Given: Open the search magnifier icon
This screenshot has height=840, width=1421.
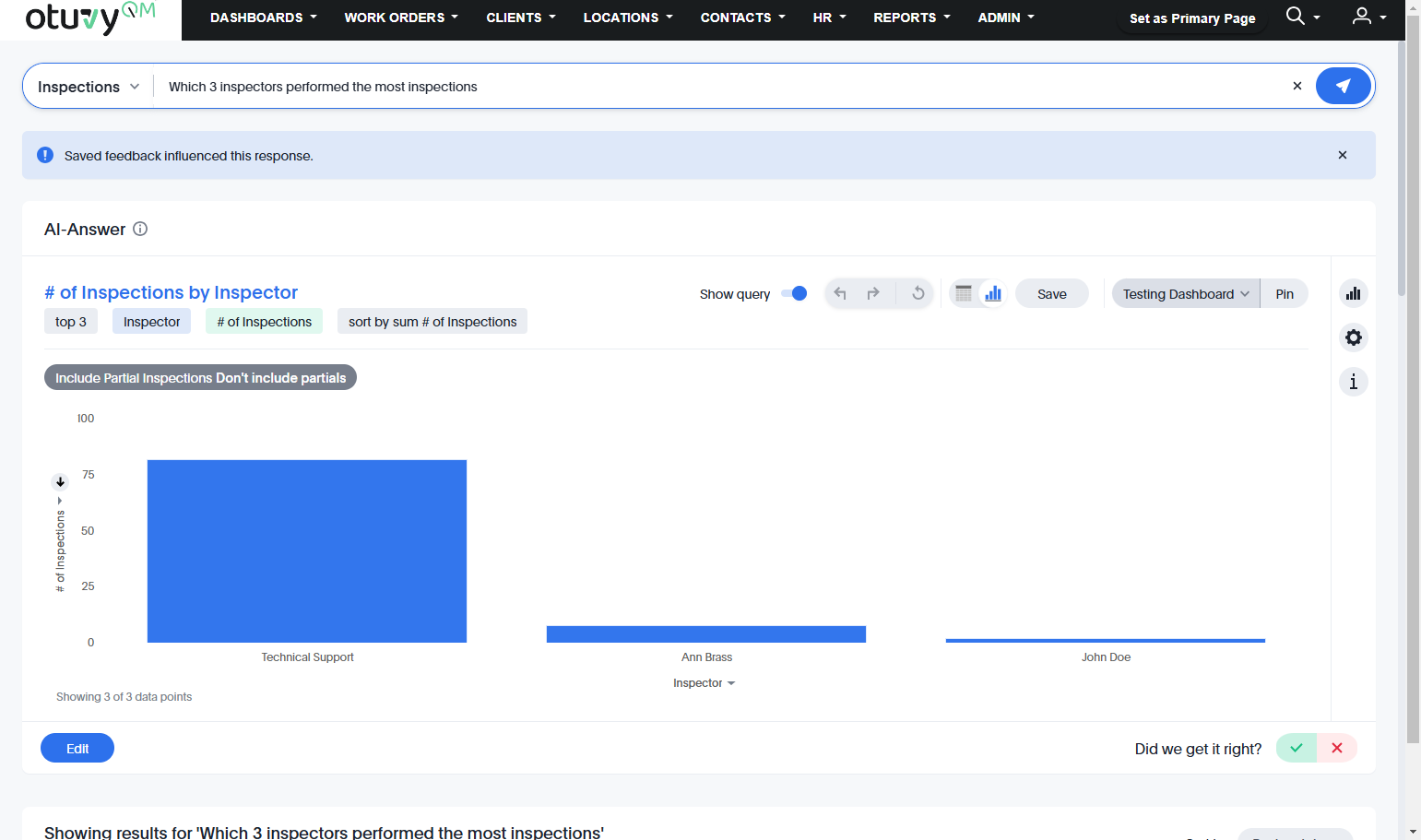Looking at the screenshot, I should 1295,16.
